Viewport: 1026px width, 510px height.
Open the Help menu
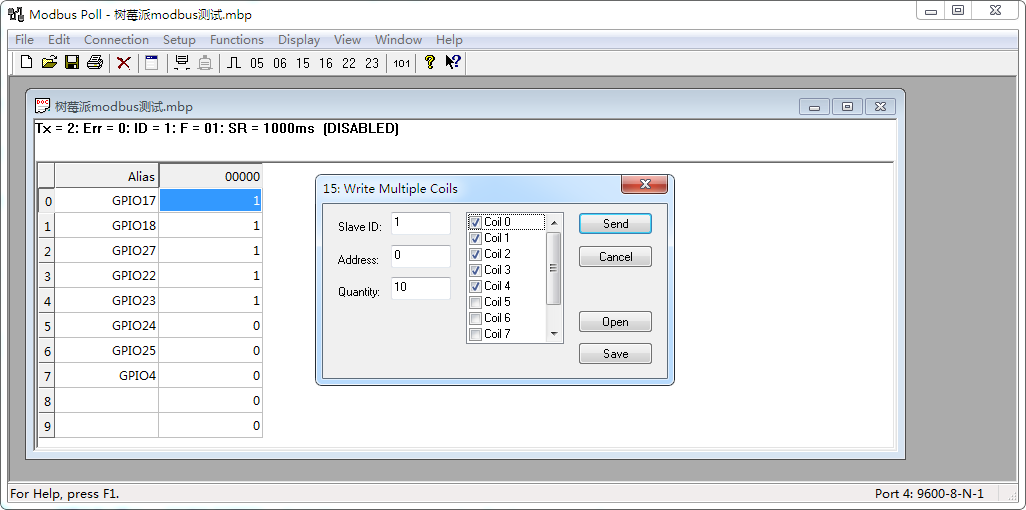450,39
